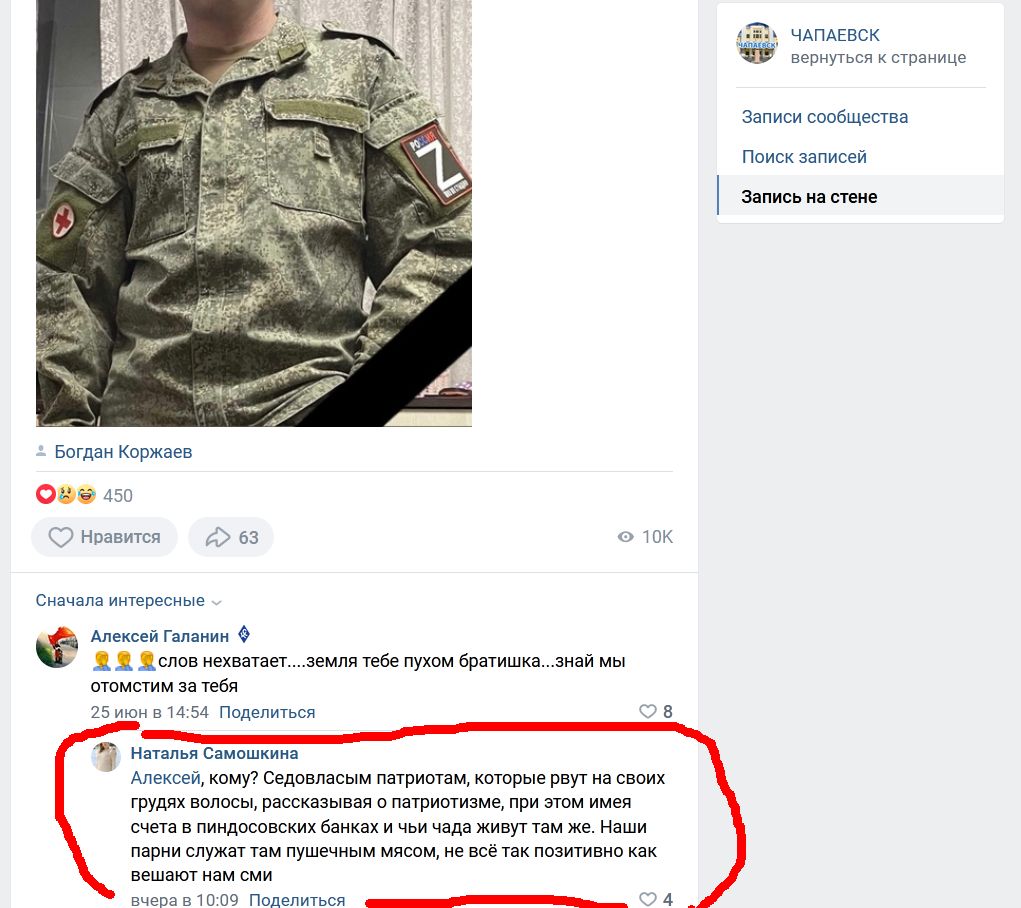This screenshot has width=1021, height=908.
Task: Click the вернуться к странице link
Action: (x=878, y=57)
